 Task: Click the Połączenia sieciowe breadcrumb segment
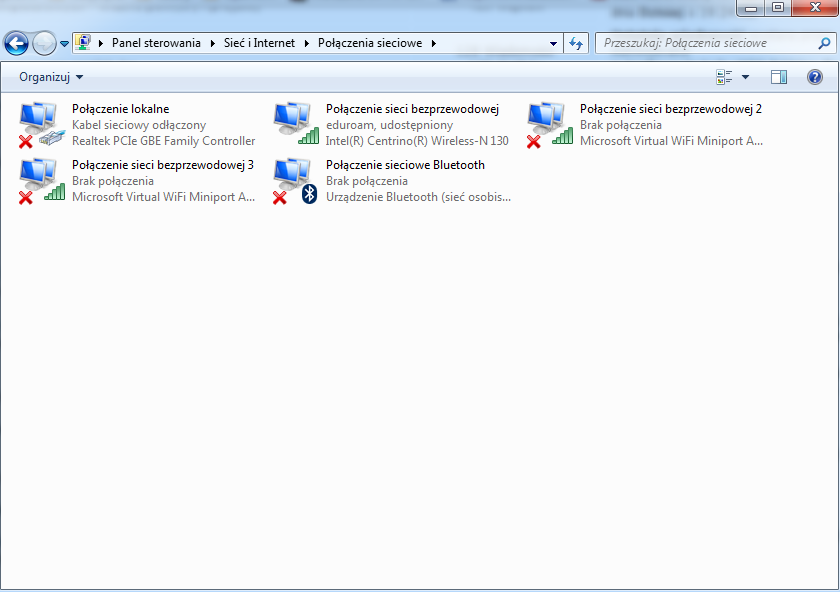pos(370,44)
